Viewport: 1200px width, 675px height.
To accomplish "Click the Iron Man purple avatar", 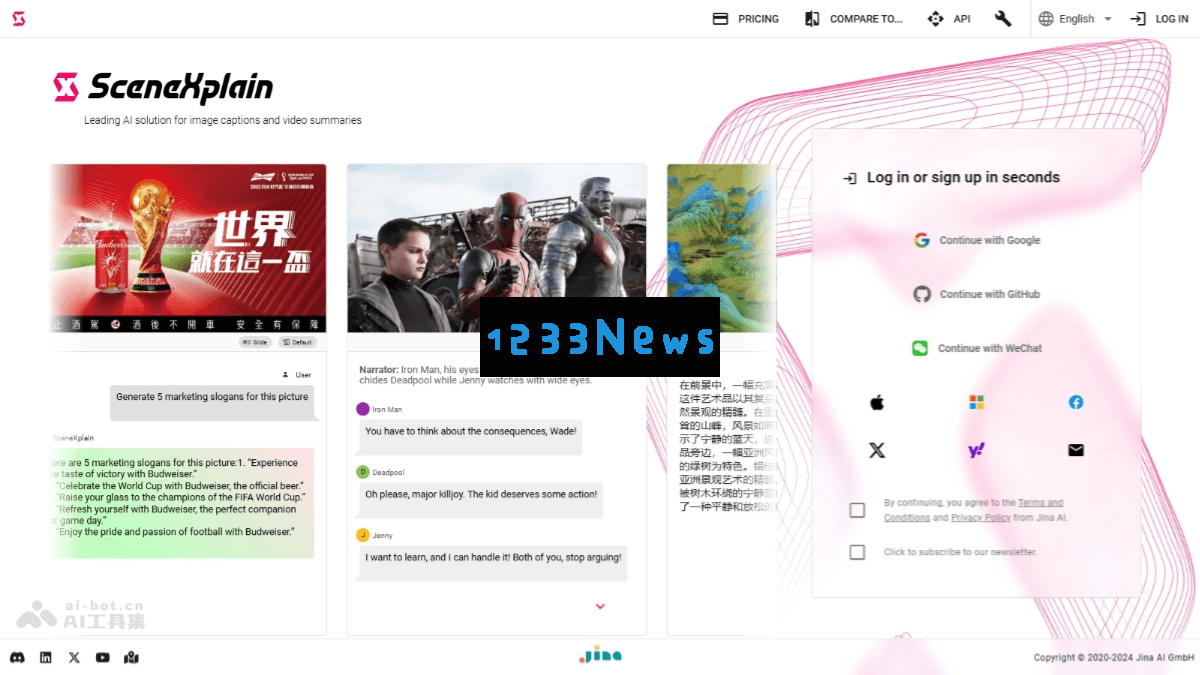I will click(362, 409).
